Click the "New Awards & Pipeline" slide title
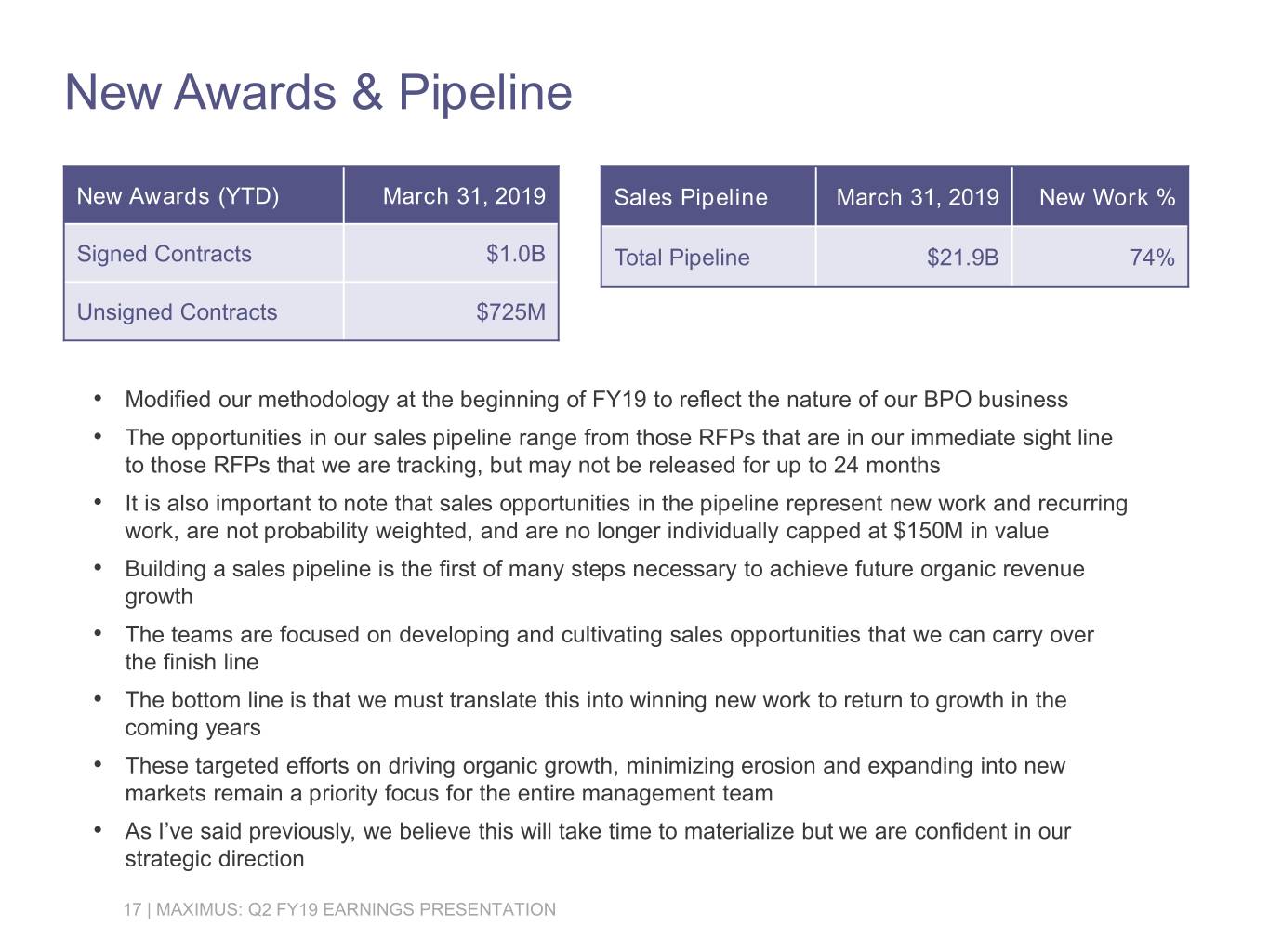Image resolution: width=1269 pixels, height=952 pixels. (x=318, y=92)
